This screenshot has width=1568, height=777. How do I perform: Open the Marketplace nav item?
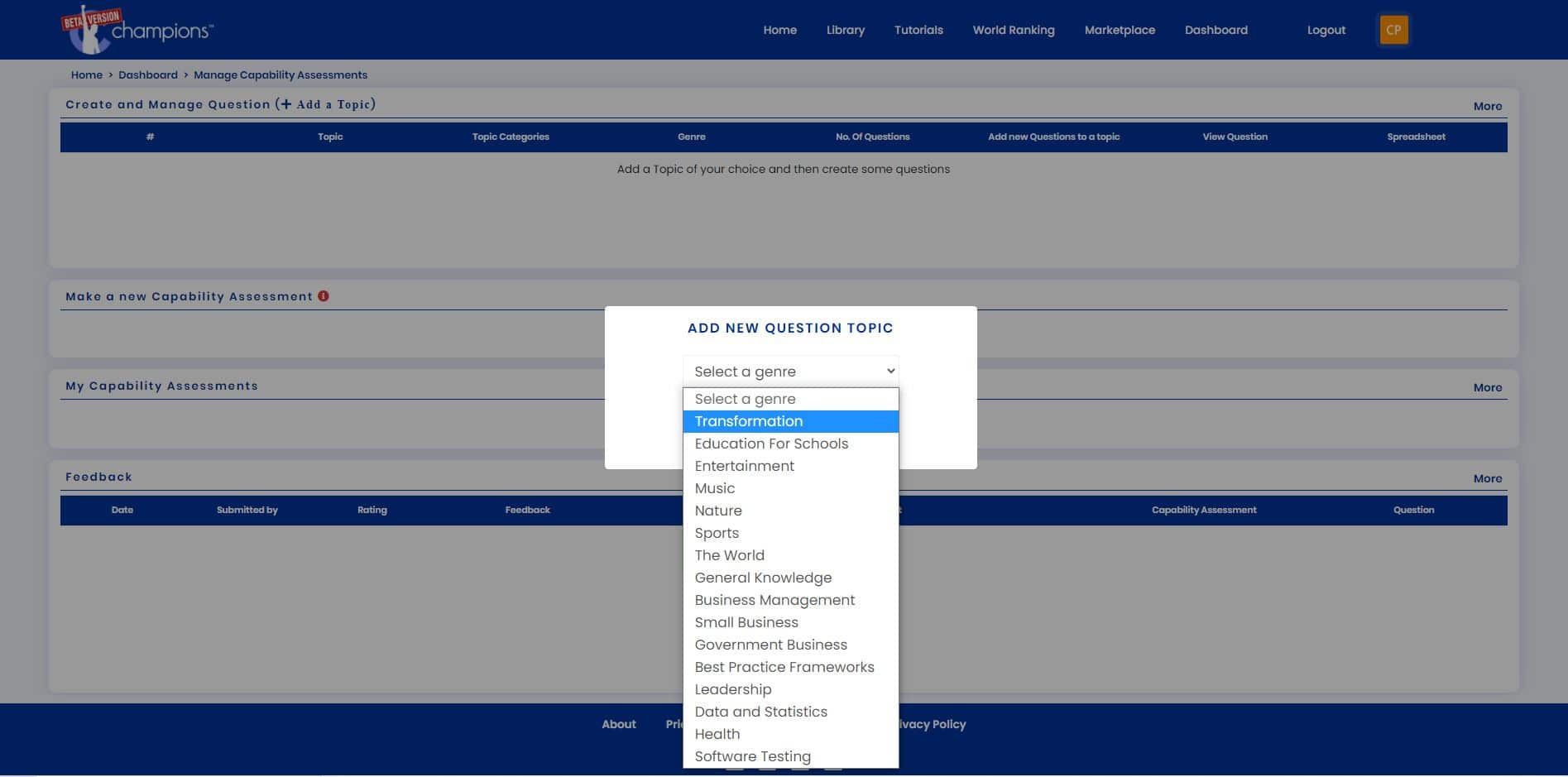[x=1120, y=30]
